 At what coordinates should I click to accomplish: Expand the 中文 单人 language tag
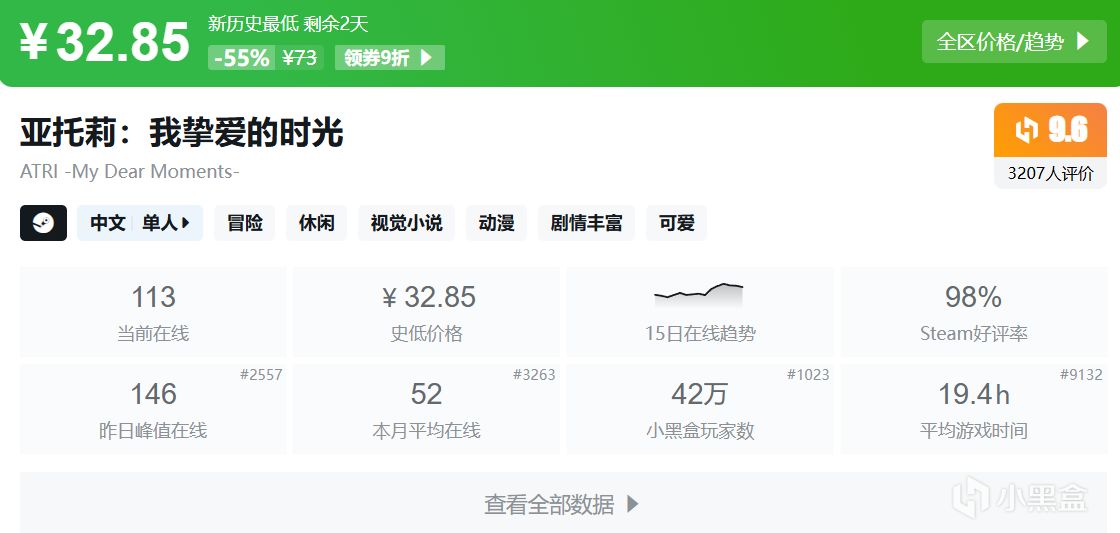[x=140, y=223]
